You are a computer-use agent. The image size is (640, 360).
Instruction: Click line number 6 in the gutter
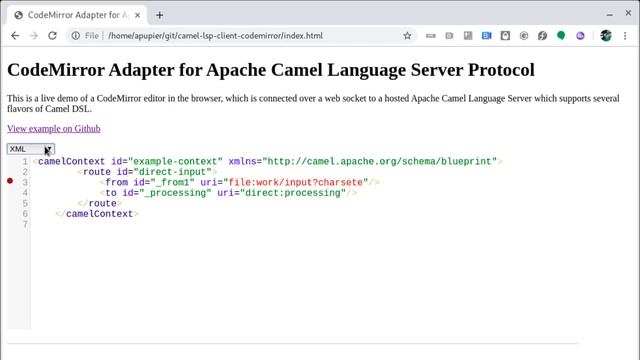click(25, 214)
